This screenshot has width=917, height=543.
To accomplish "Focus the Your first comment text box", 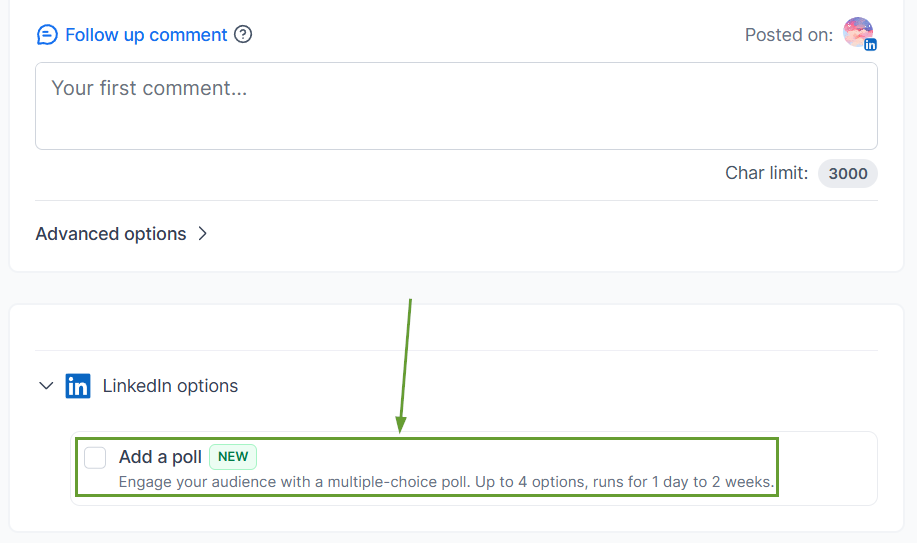I will 456,106.
